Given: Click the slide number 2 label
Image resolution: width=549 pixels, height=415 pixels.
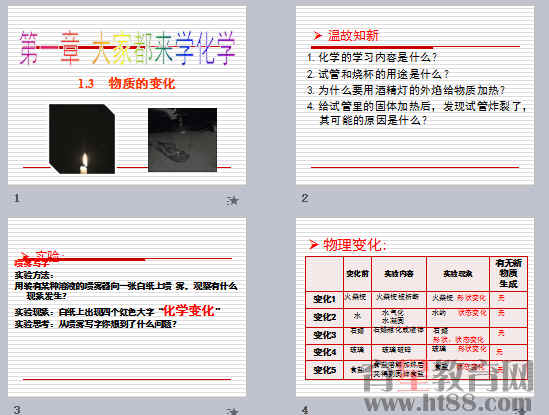Looking at the screenshot, I should (x=305, y=198).
